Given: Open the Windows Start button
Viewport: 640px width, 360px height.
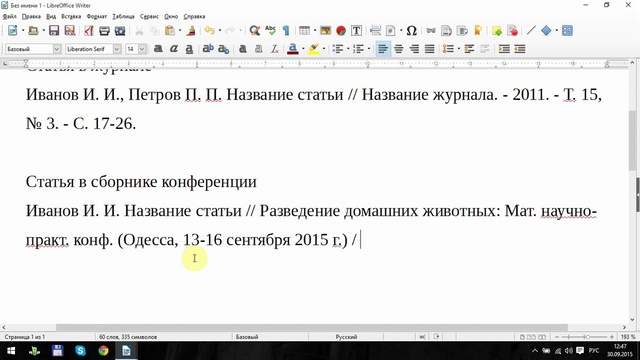Looking at the screenshot, I should coord(11,350).
